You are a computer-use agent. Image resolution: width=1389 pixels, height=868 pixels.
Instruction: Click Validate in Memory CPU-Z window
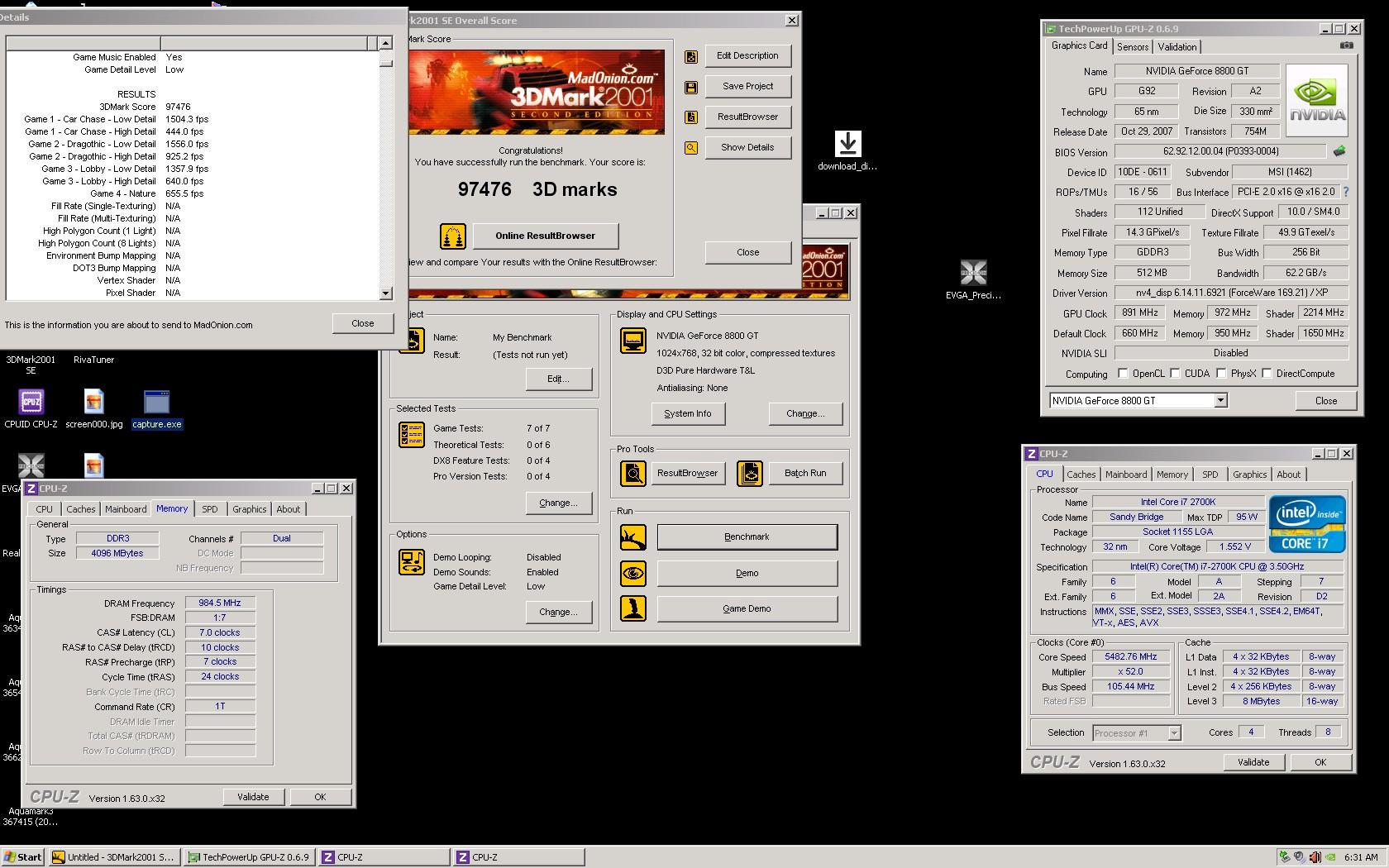[x=253, y=797]
